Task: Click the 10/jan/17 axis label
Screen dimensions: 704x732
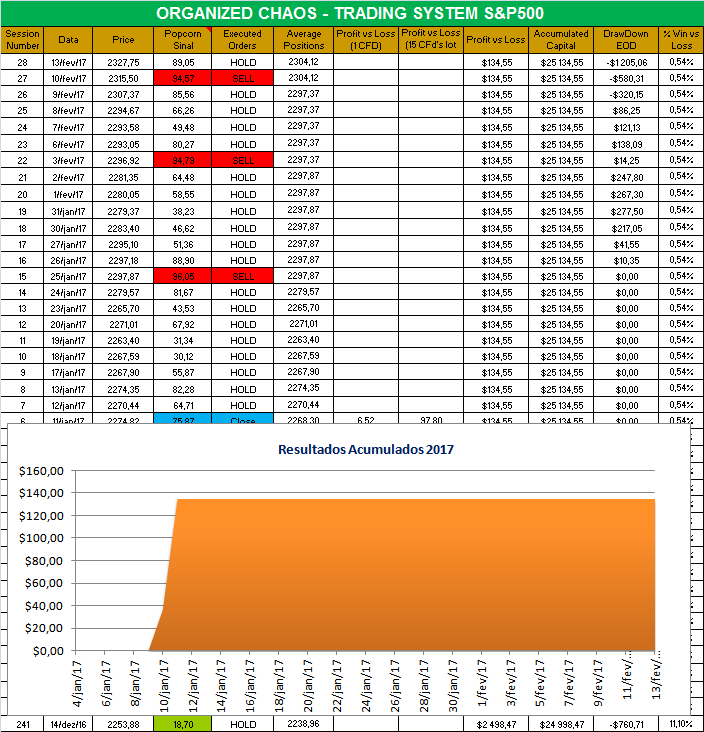Action: pos(163,685)
